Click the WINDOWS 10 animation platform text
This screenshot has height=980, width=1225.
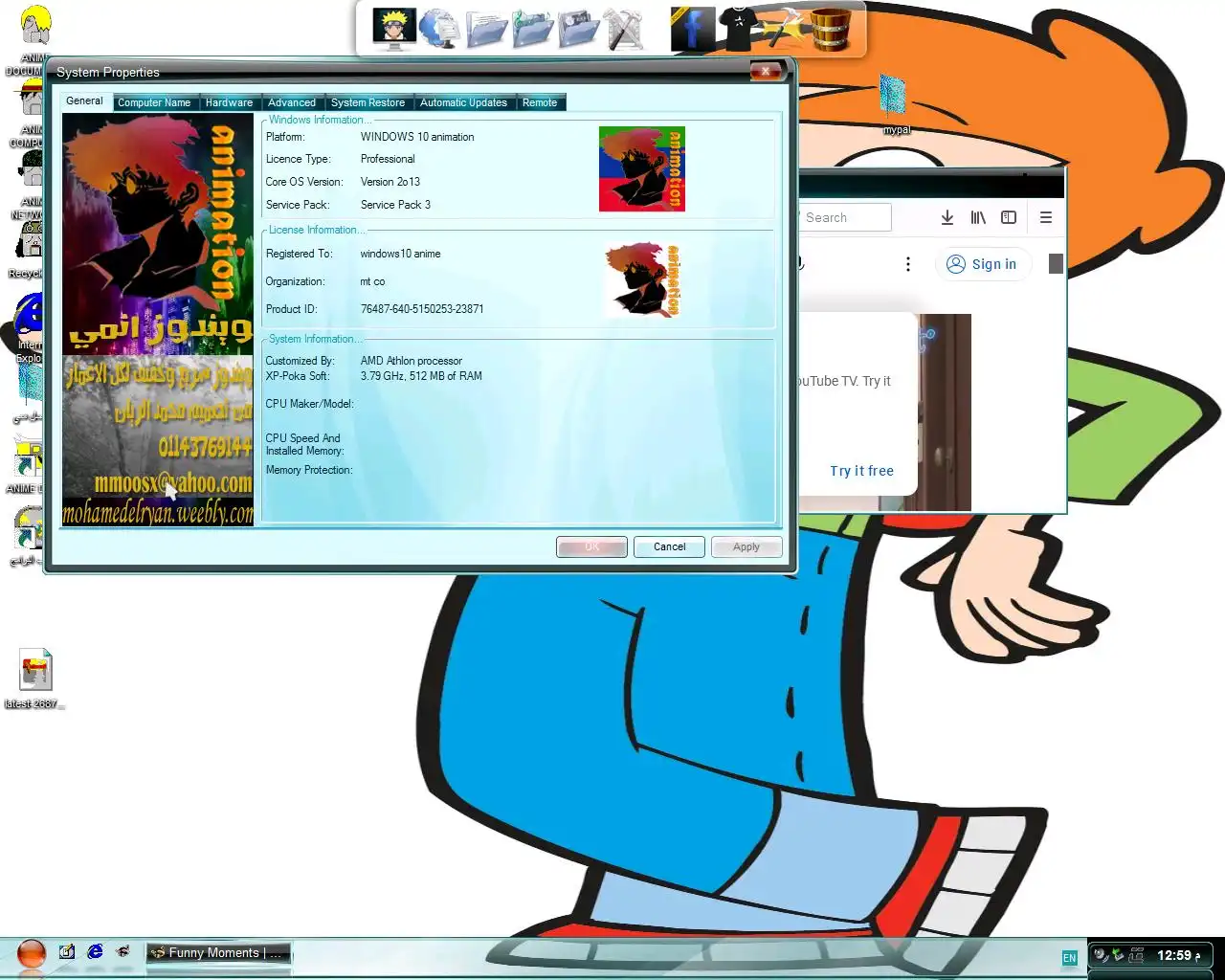coord(417,137)
